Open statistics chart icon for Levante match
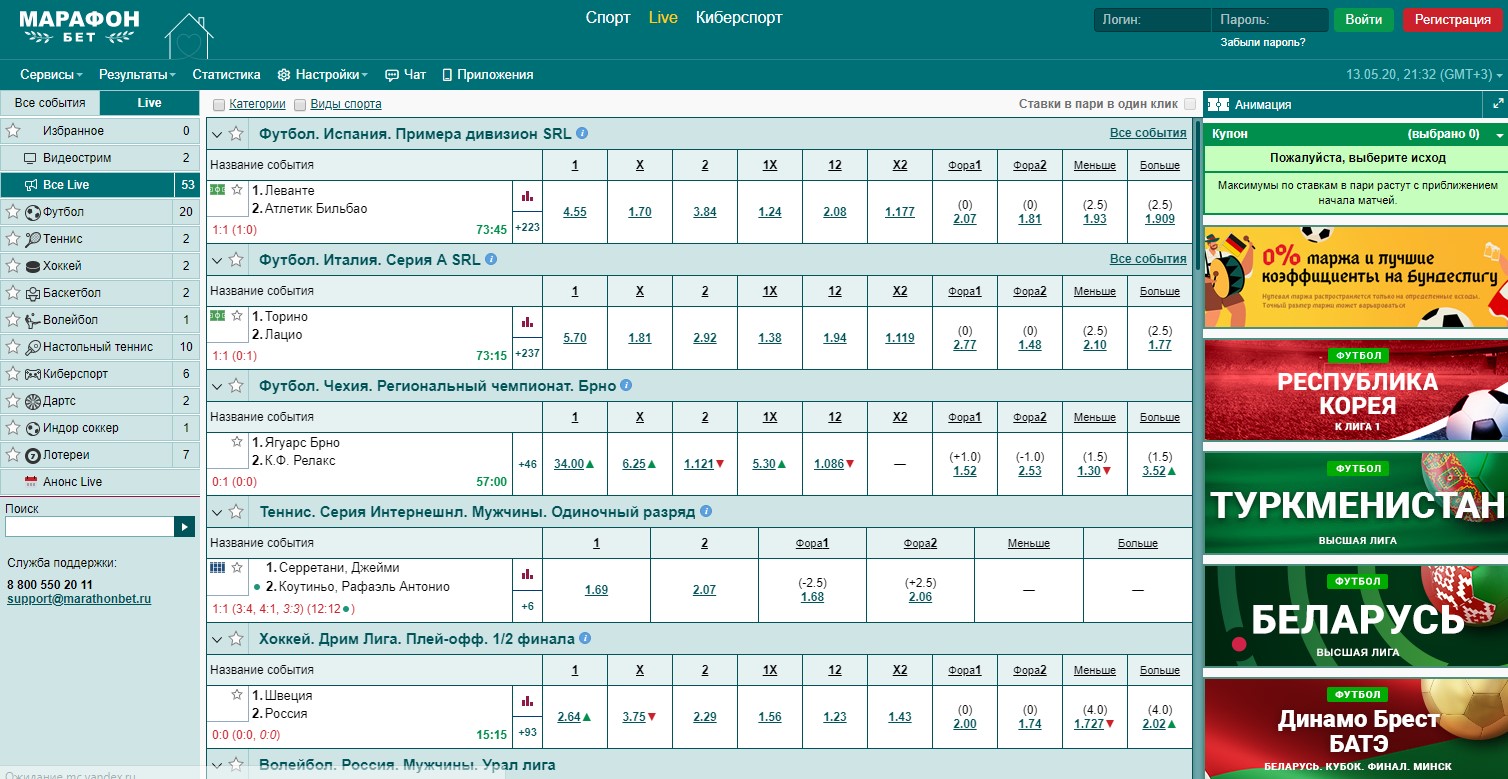Image resolution: width=1508 pixels, height=779 pixels. click(x=527, y=197)
